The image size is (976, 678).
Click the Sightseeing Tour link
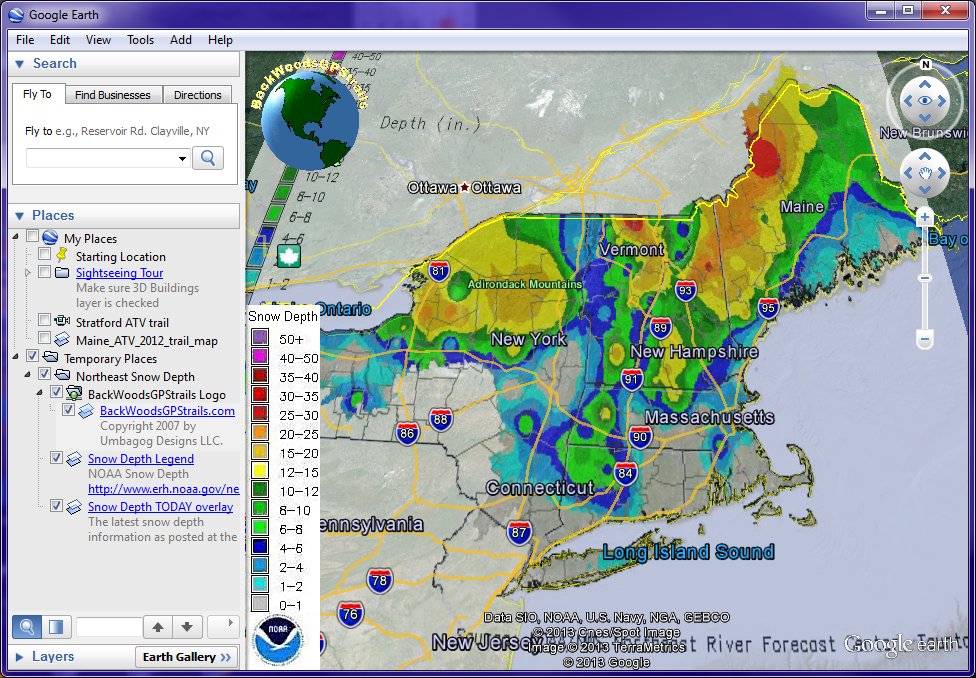point(120,273)
